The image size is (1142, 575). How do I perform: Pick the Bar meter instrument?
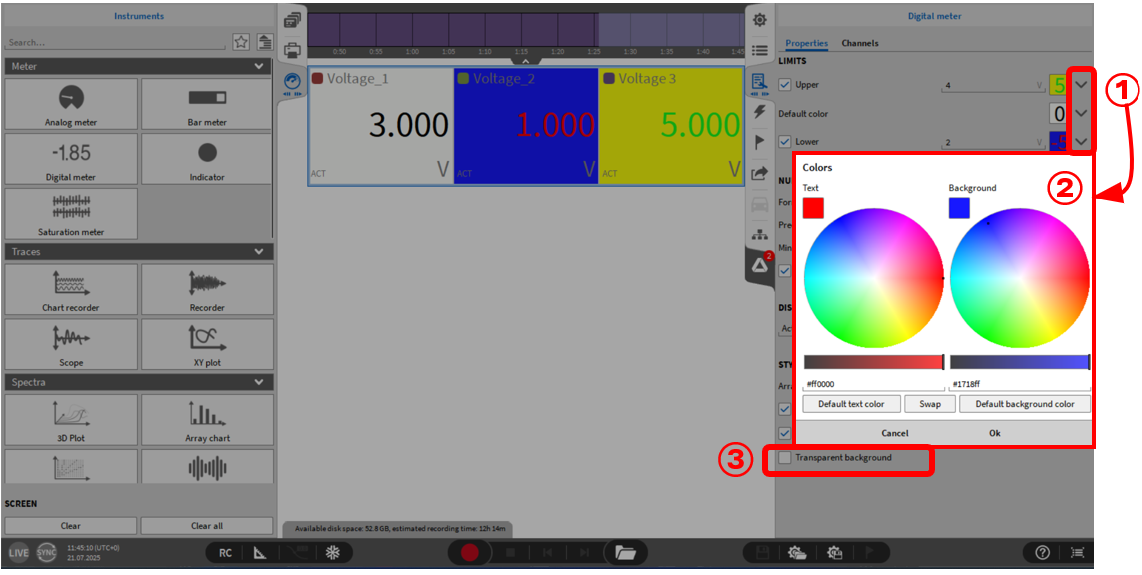207,104
